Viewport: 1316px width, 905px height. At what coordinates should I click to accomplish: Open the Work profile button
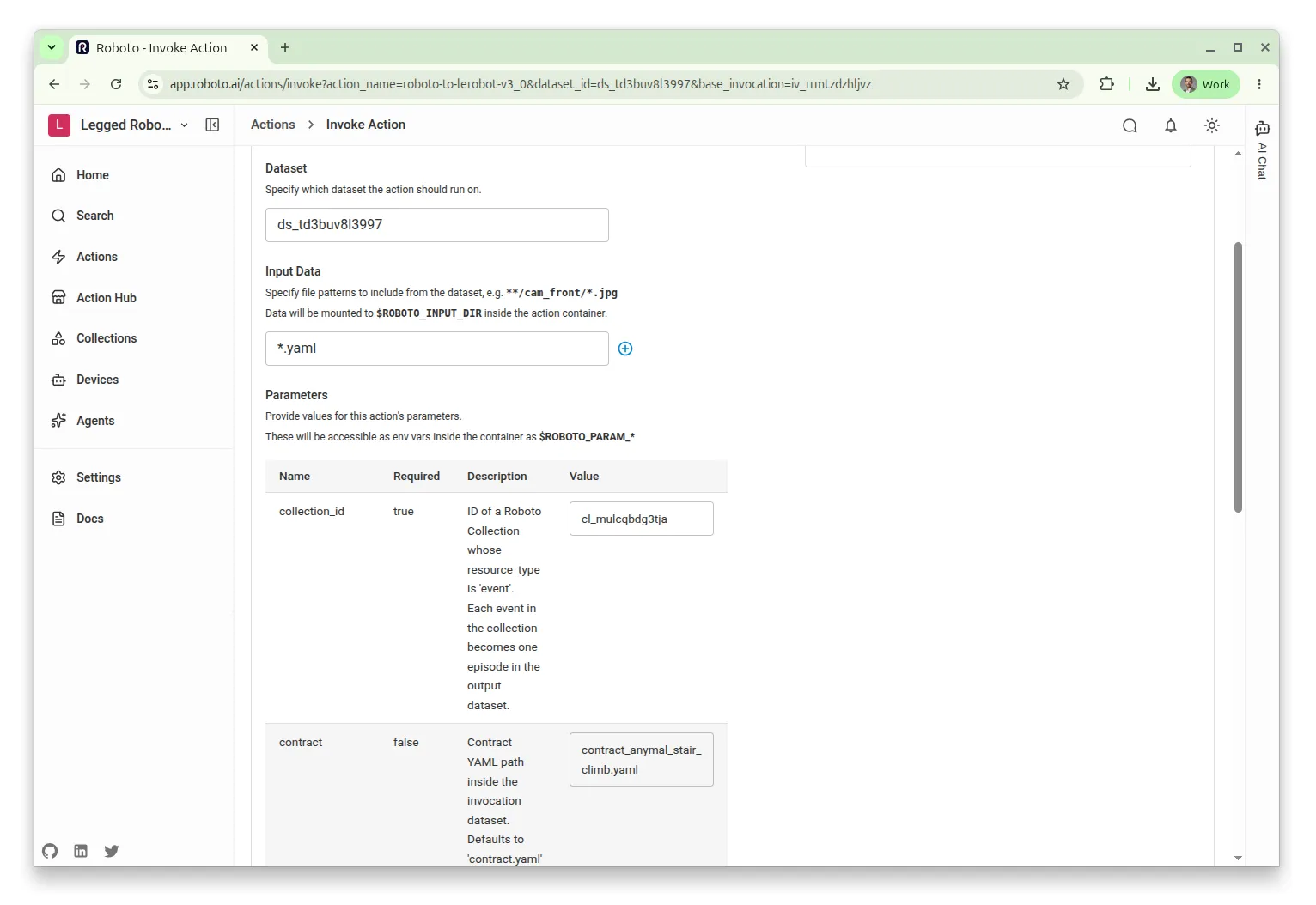click(x=1206, y=84)
